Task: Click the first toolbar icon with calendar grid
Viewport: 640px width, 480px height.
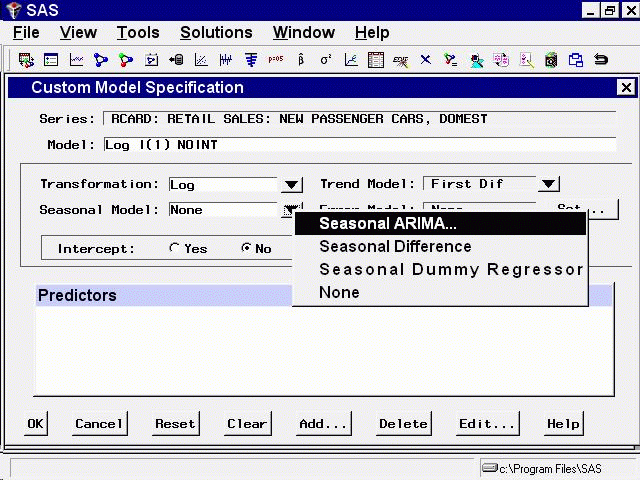Action: [x=26, y=60]
